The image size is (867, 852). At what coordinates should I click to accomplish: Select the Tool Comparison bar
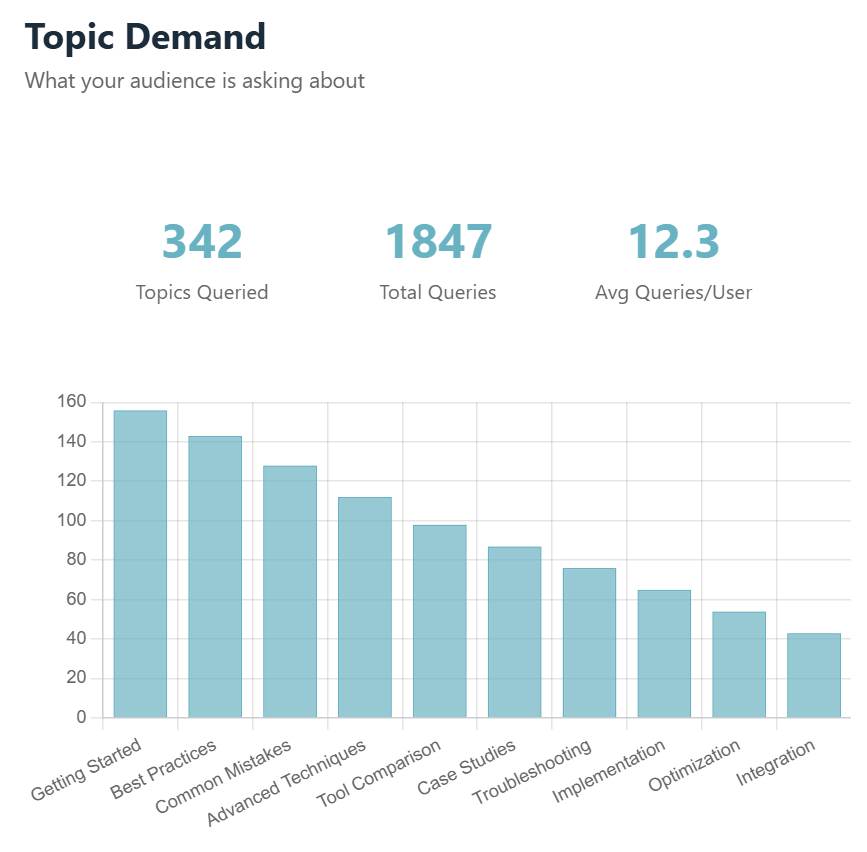[x=439, y=620]
